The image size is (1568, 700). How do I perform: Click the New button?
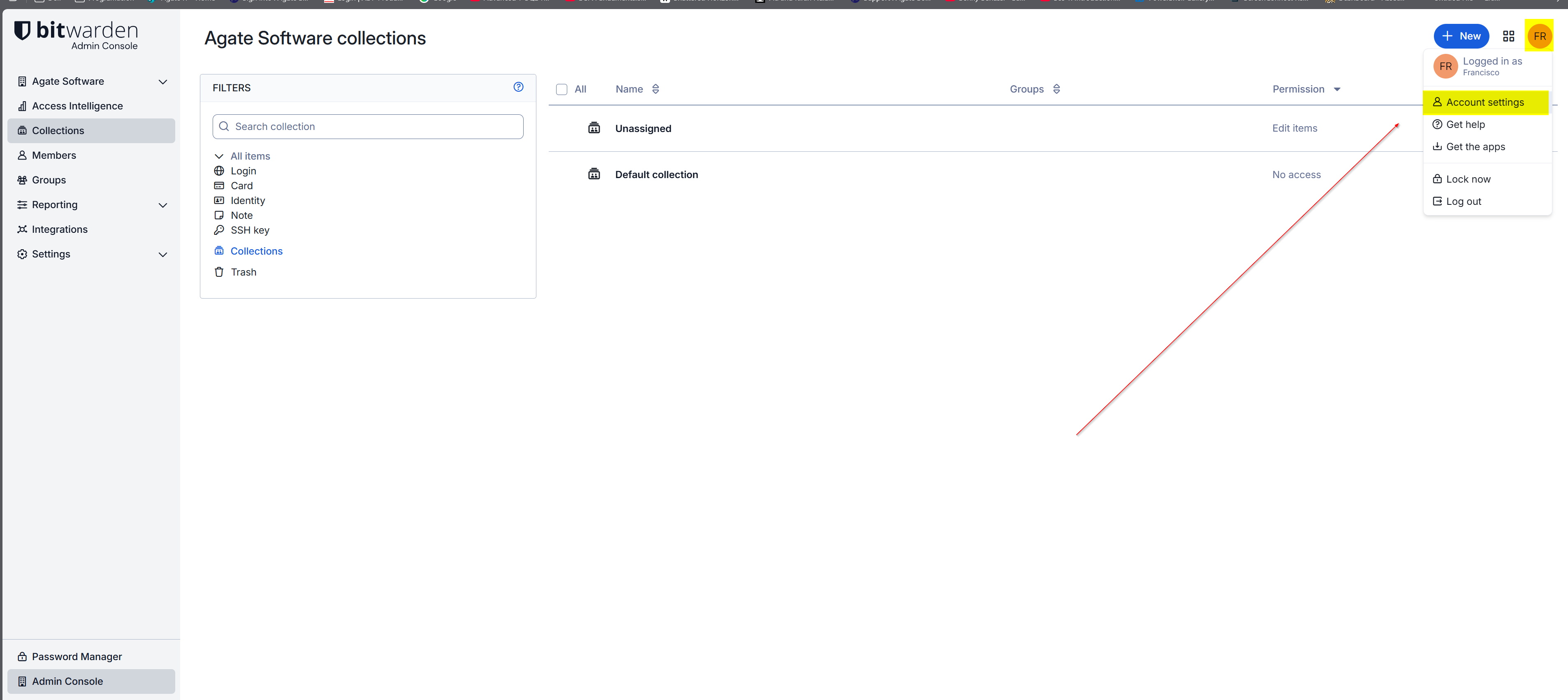[x=1461, y=37]
